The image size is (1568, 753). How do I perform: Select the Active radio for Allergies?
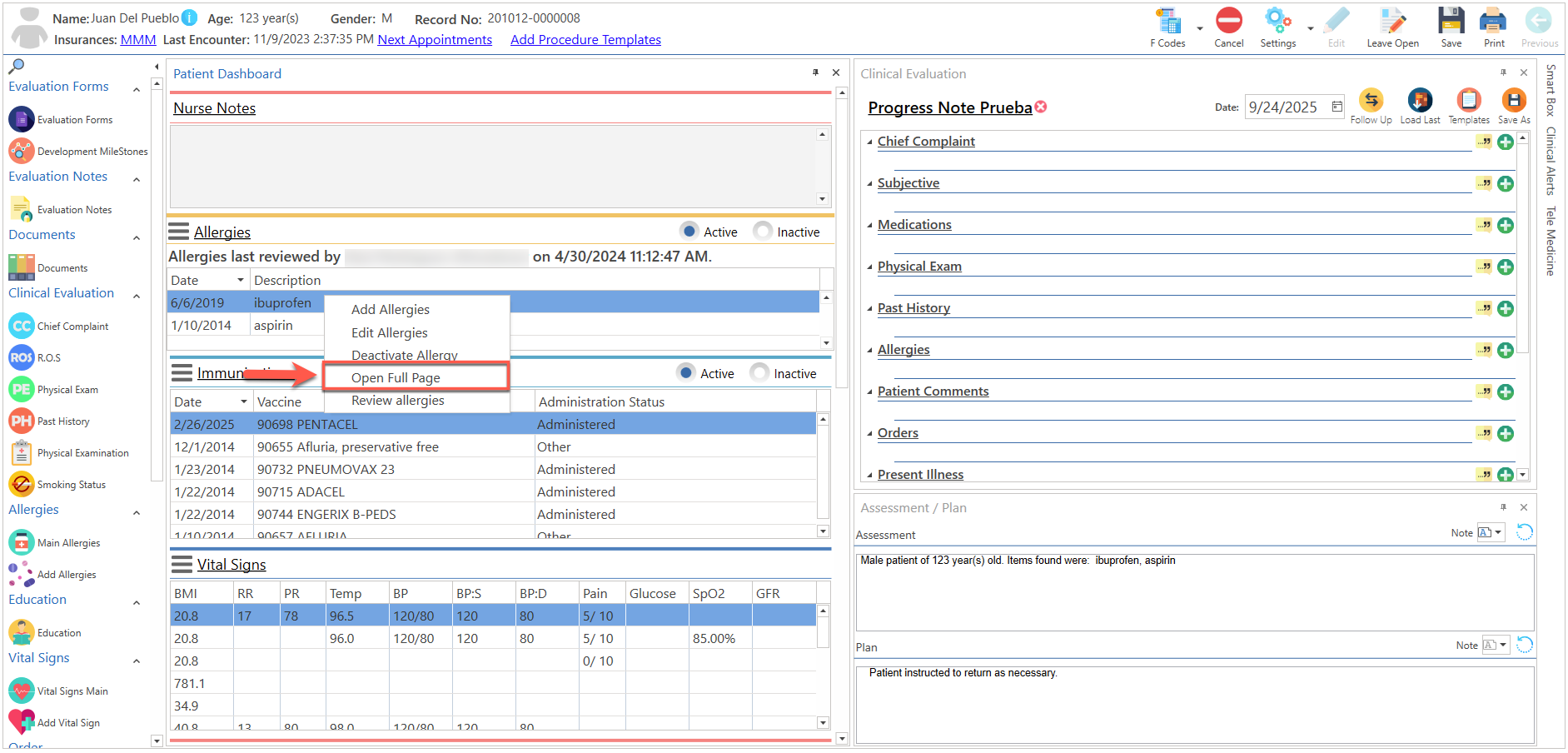[x=689, y=231]
